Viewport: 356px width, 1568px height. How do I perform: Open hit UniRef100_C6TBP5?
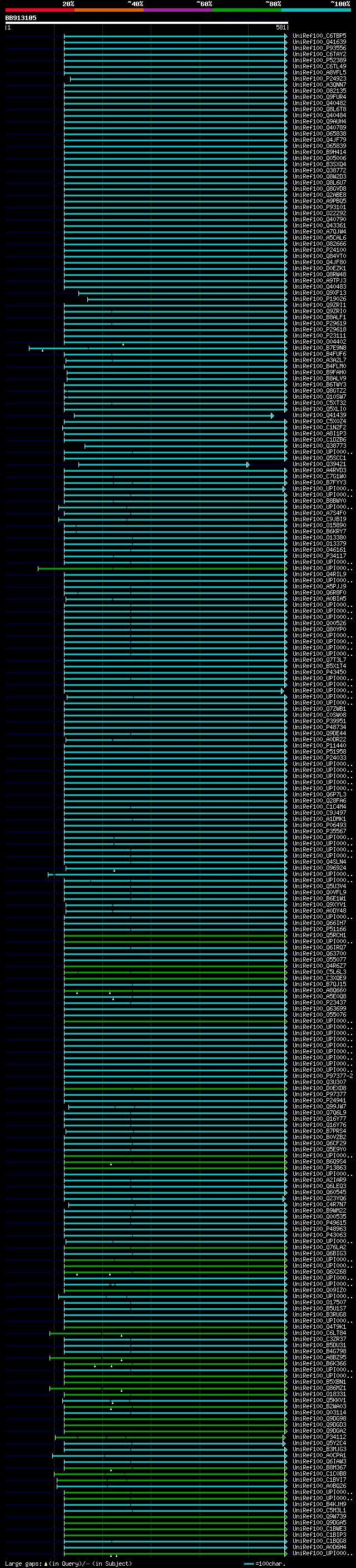(319, 36)
